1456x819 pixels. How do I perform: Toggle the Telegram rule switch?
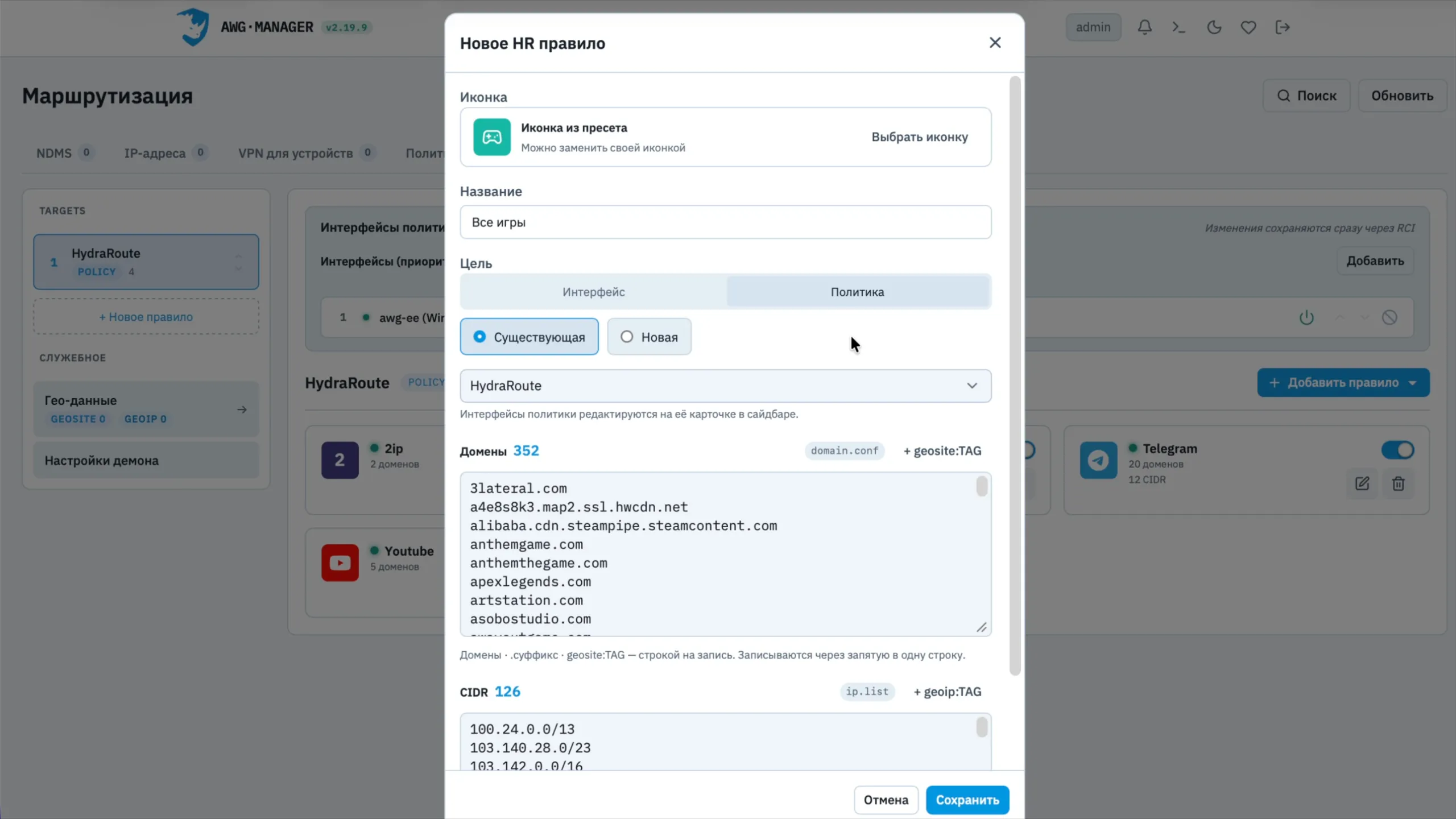point(1397,450)
